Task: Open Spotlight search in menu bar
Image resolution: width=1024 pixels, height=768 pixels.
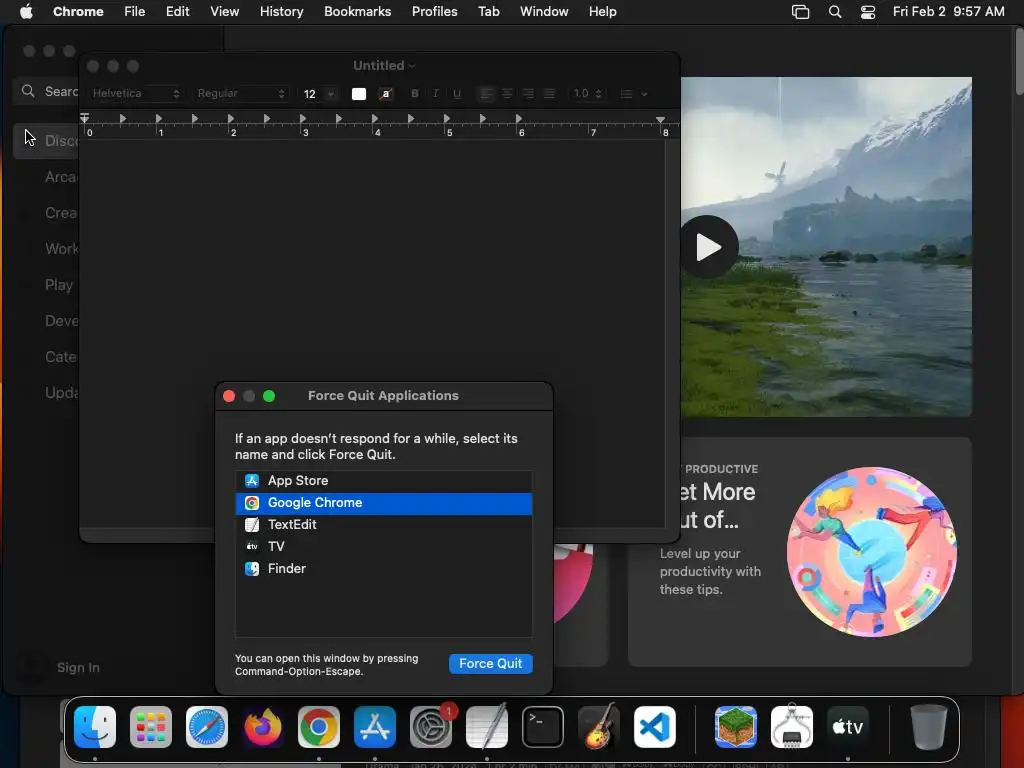Action: click(835, 12)
